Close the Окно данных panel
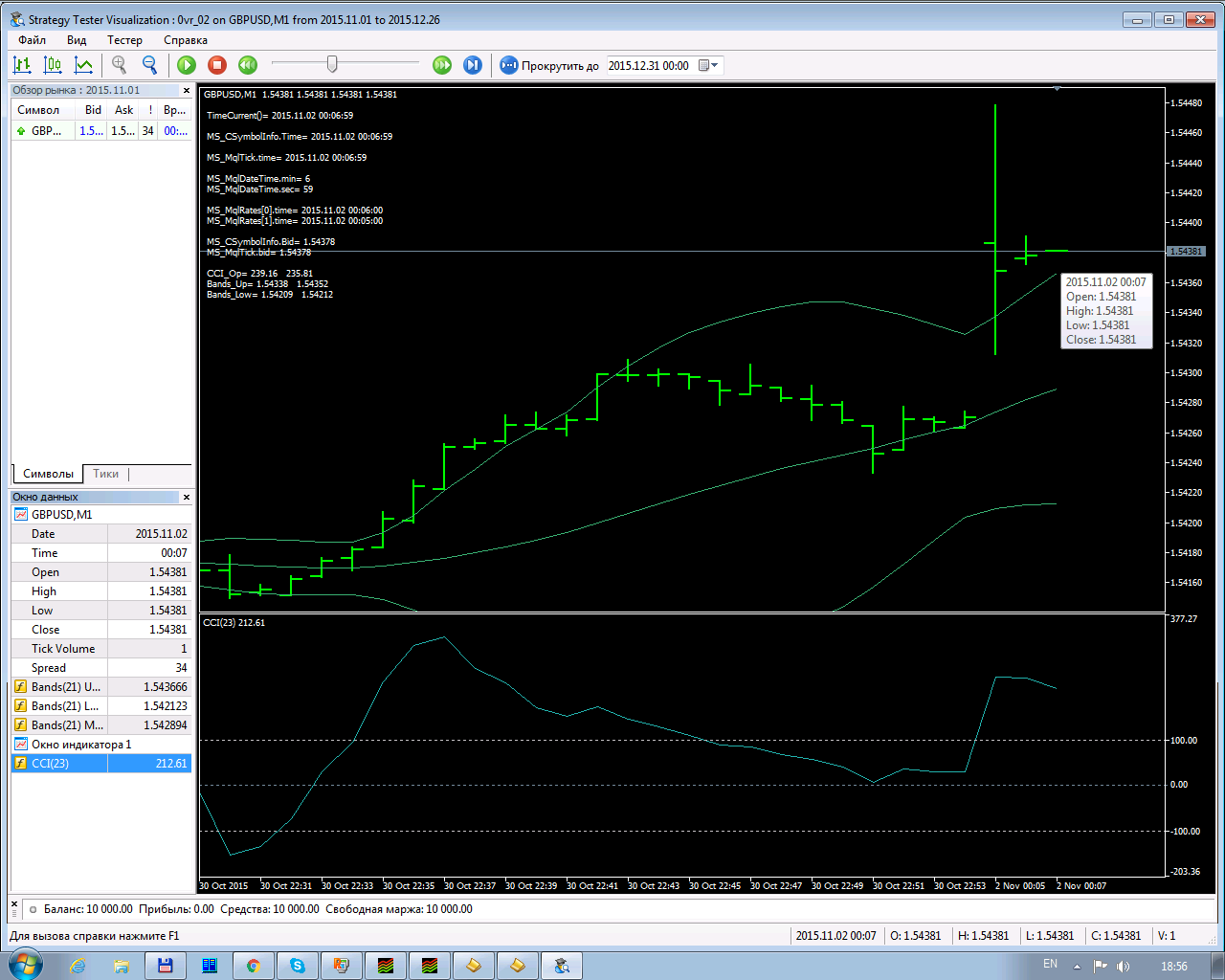Viewport: 1225px width, 980px height. [187, 498]
